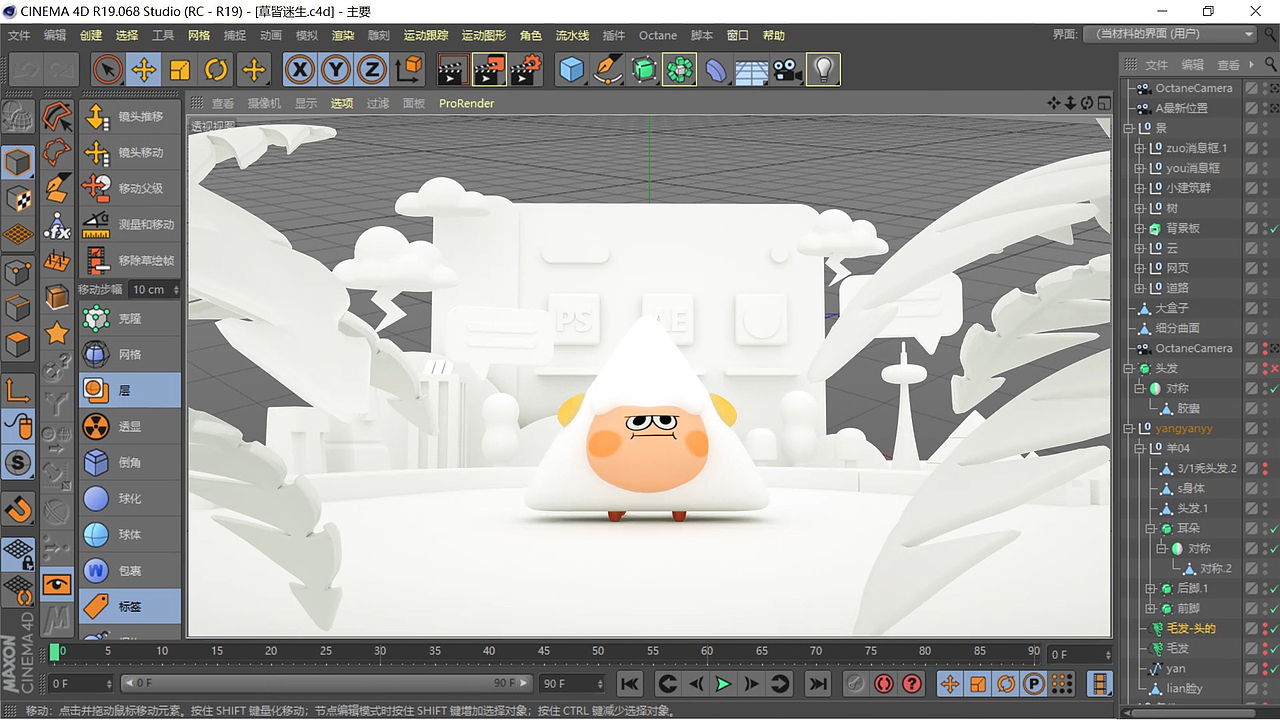This screenshot has height=720, width=1280.
Task: Toggle the green check on 毛发-头的 row
Action: 1274,629
